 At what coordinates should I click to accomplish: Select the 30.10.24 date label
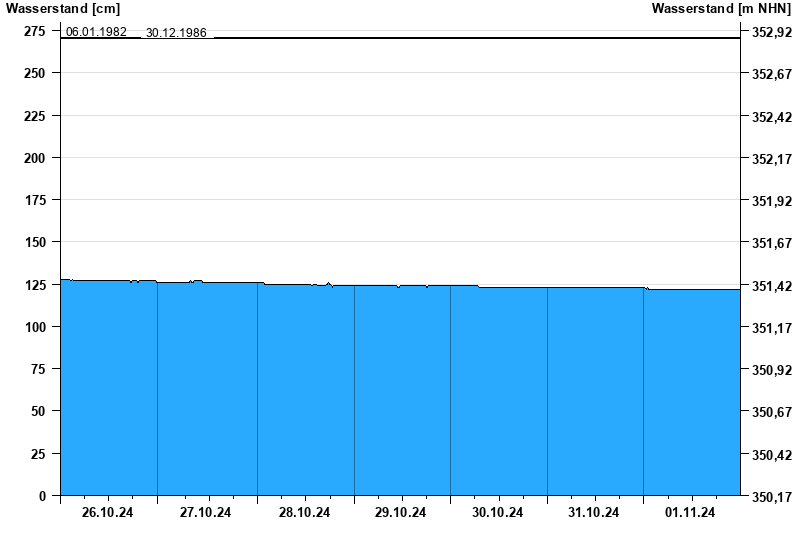(x=498, y=513)
